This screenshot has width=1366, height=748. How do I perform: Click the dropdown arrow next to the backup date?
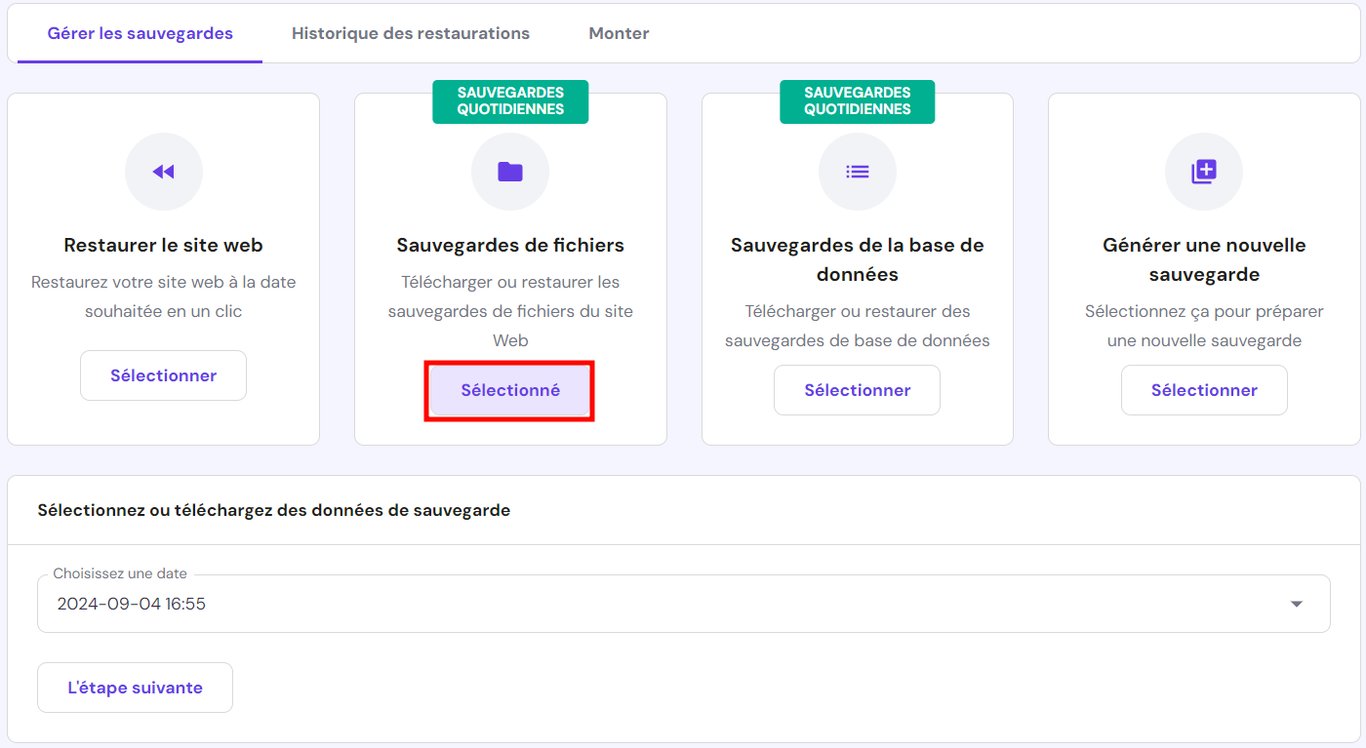[1297, 603]
